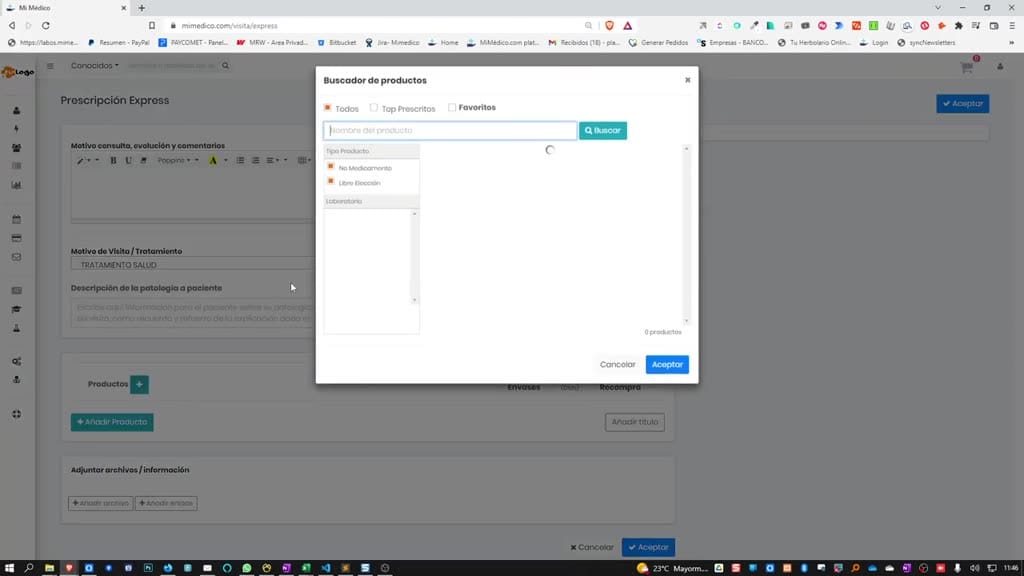This screenshot has width=1024, height=576.
Task: Click the bottom Aceptar page button
Action: click(x=648, y=547)
